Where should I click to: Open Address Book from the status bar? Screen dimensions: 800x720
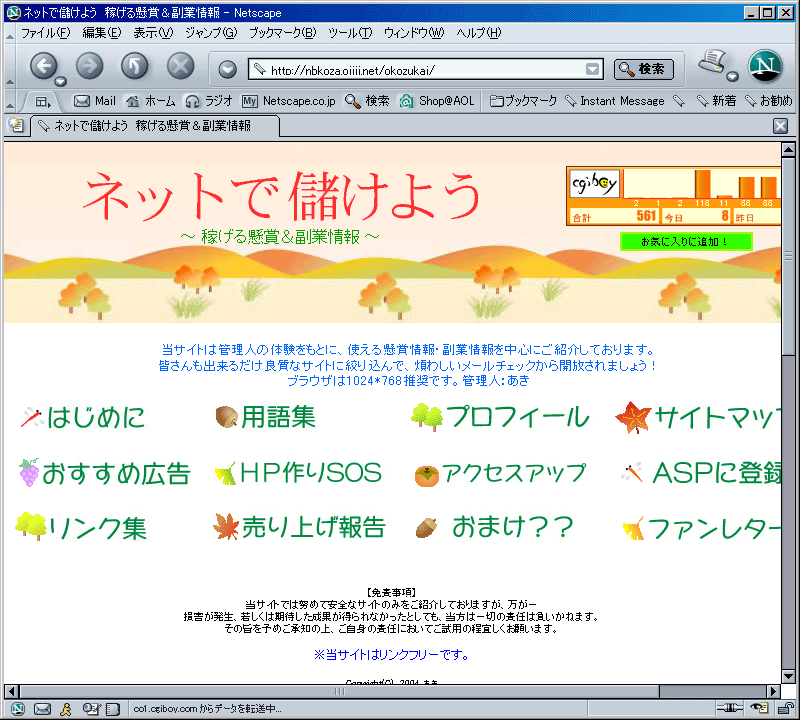(x=112, y=708)
